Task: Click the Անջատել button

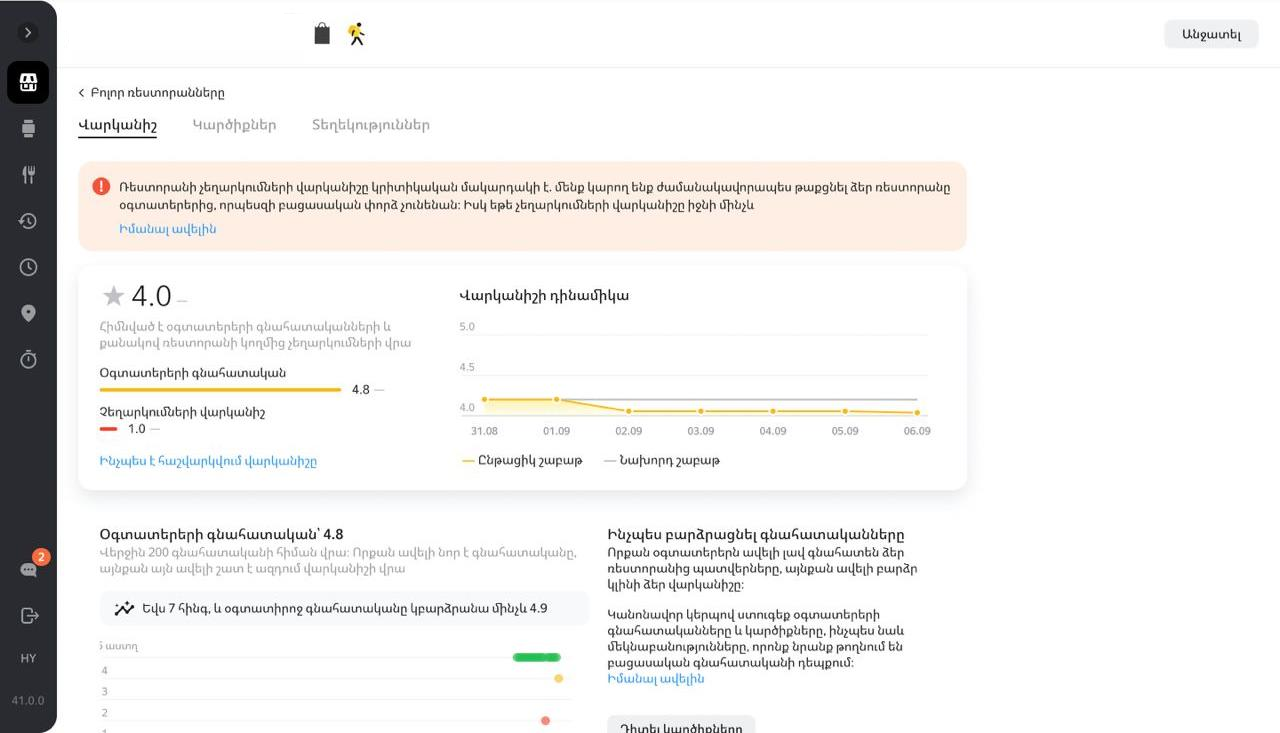Action: click(x=1211, y=34)
